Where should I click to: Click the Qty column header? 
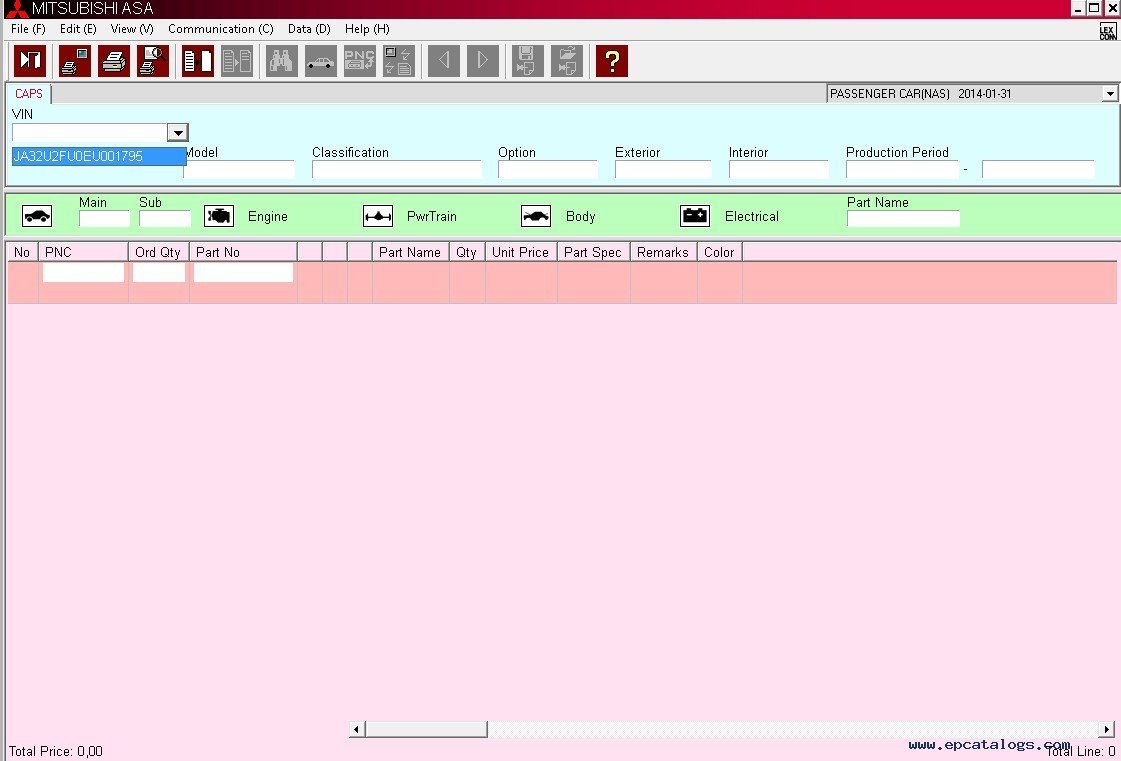coord(468,252)
